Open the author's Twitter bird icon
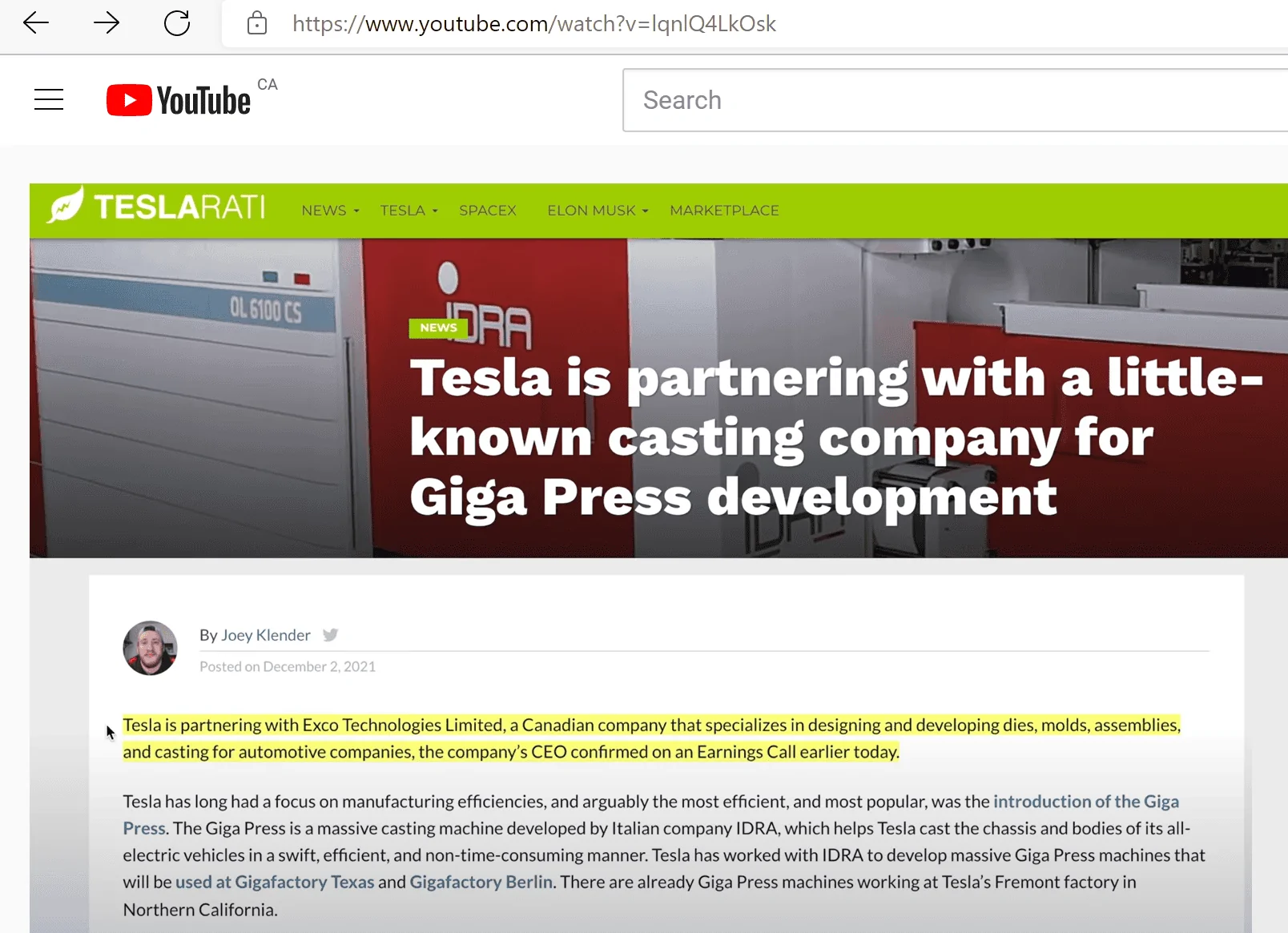 pos(330,635)
